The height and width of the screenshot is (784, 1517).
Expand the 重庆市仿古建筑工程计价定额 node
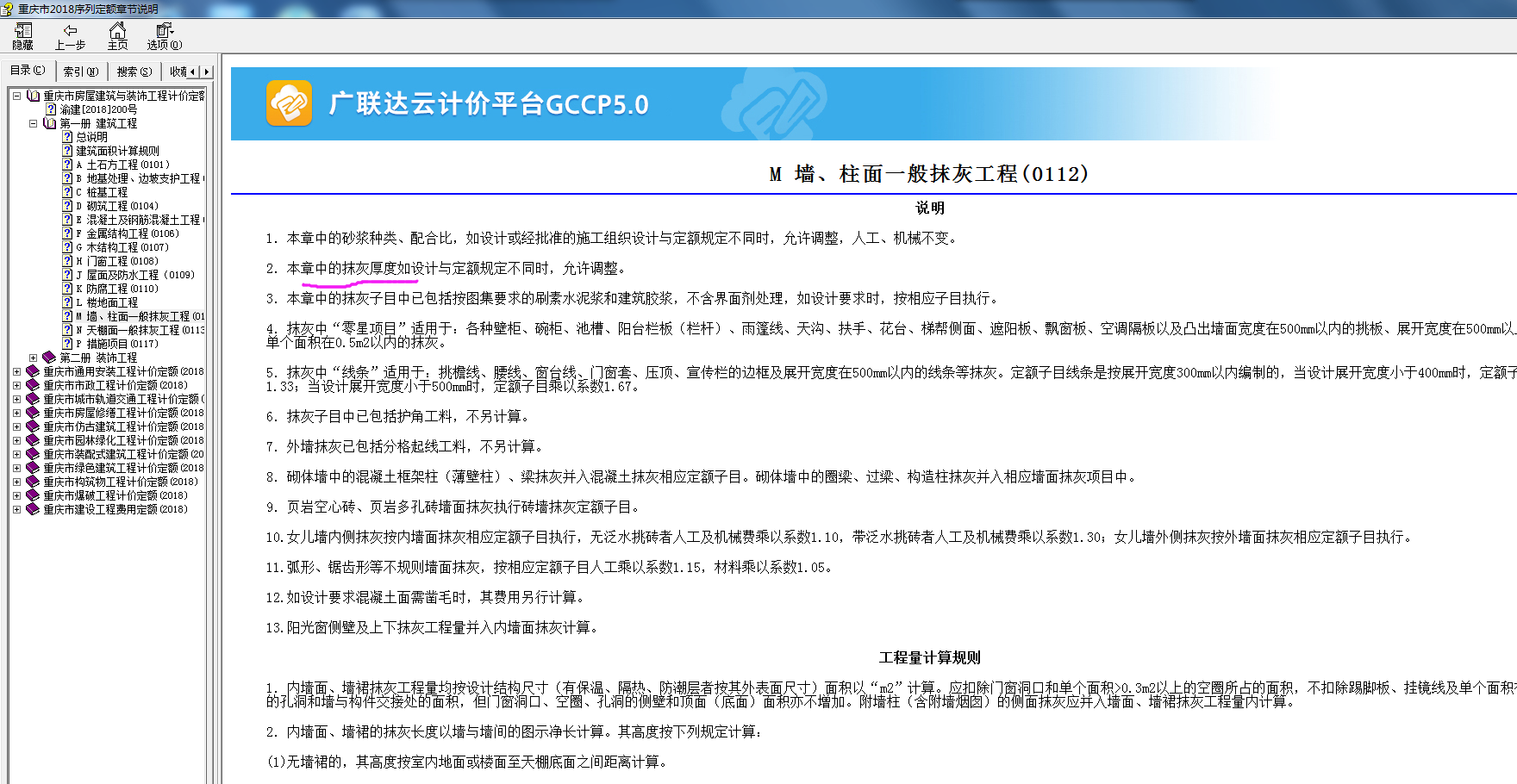pos(16,426)
